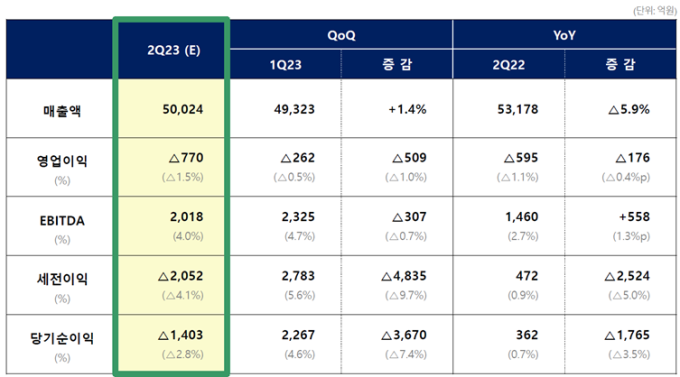Image resolution: width=680 pixels, height=377 pixels.
Task: Select the 당기순이익 row label
Action: (62, 338)
